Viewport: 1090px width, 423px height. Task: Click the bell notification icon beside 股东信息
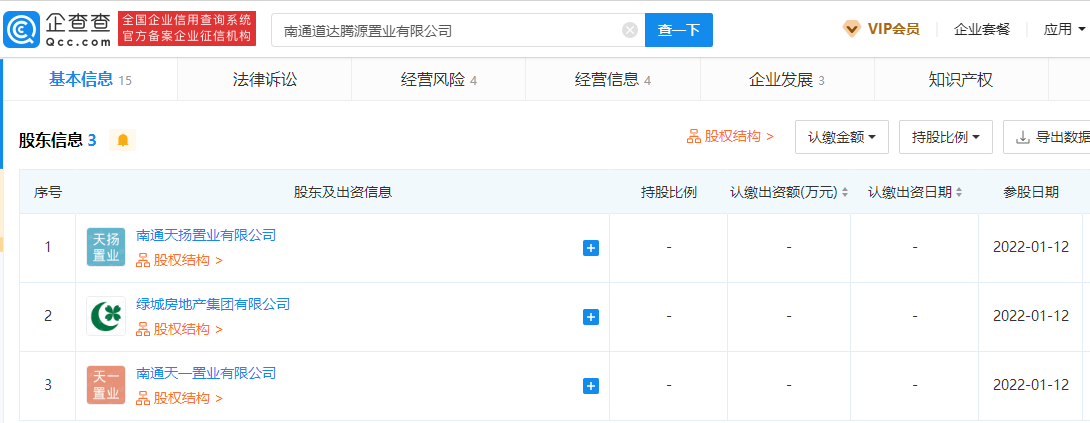click(x=123, y=140)
